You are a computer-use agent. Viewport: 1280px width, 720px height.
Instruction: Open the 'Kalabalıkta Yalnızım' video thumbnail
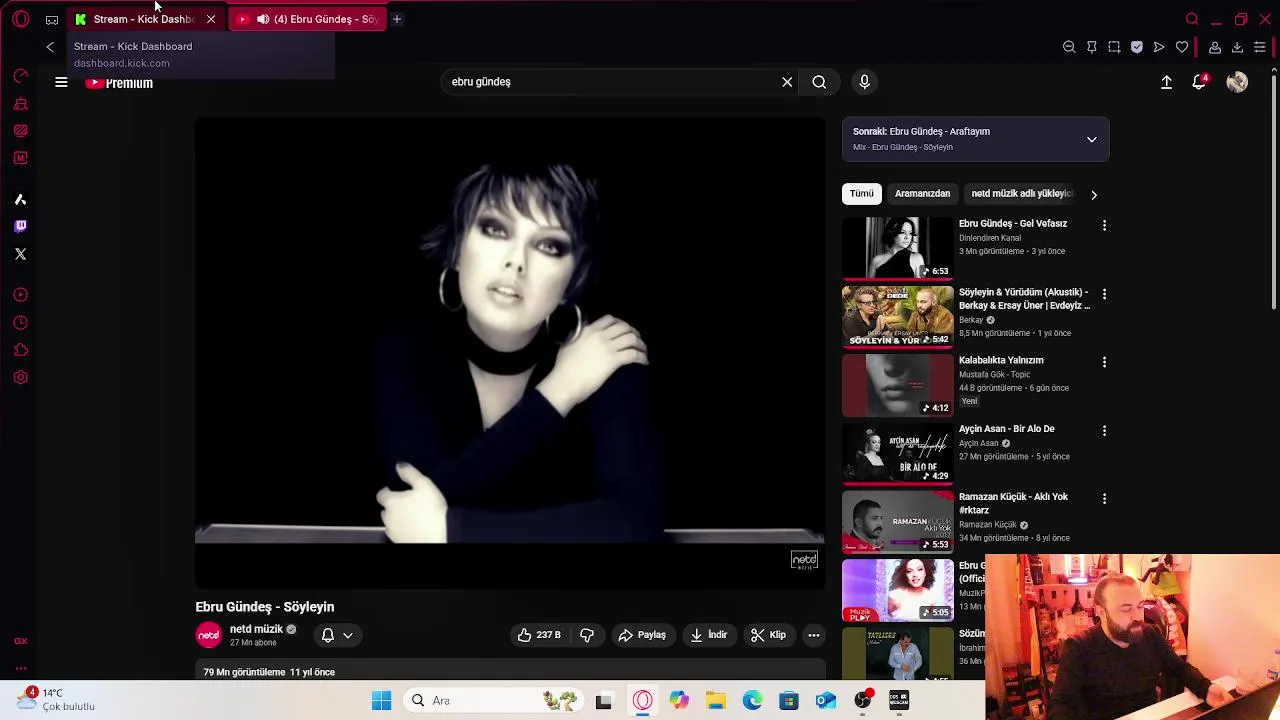897,385
